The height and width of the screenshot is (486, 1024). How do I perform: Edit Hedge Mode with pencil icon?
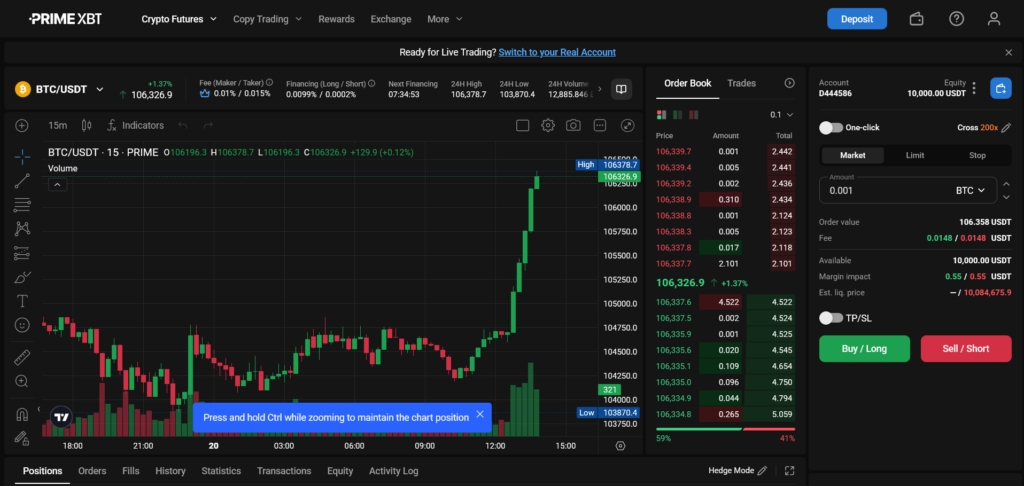pyautogui.click(x=761, y=470)
